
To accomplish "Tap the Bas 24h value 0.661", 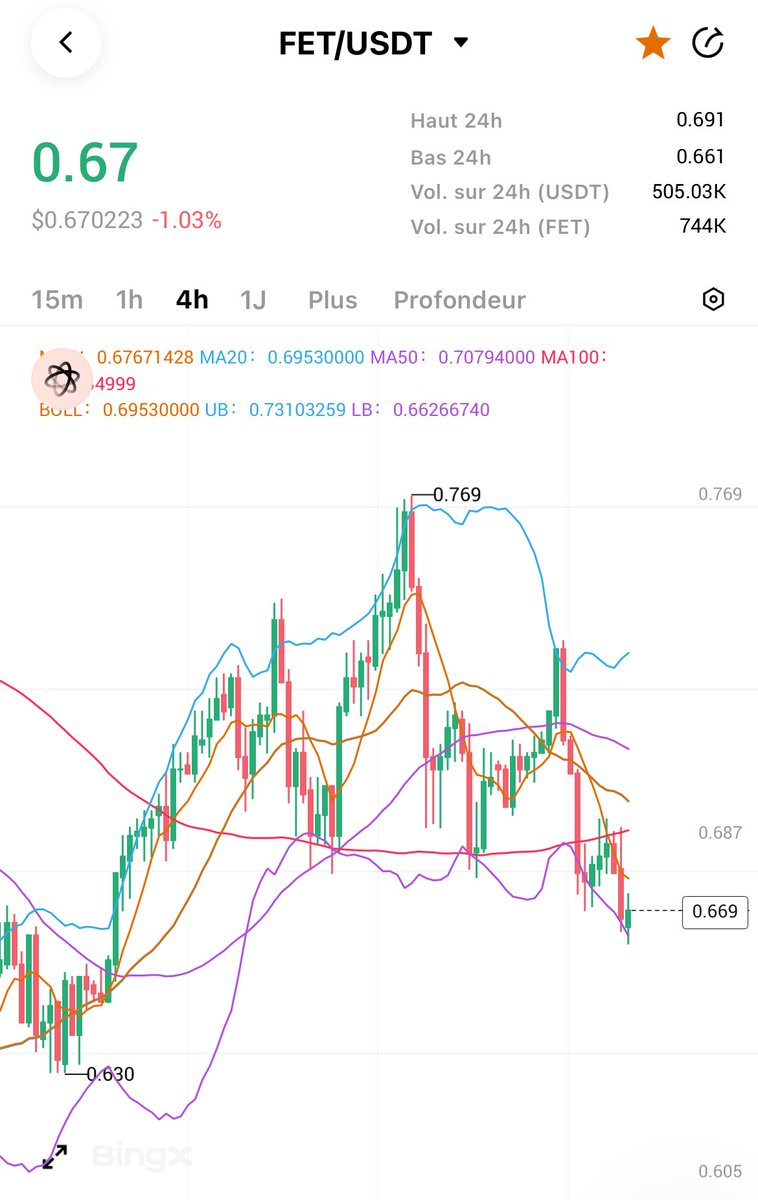I will pyautogui.click(x=700, y=156).
